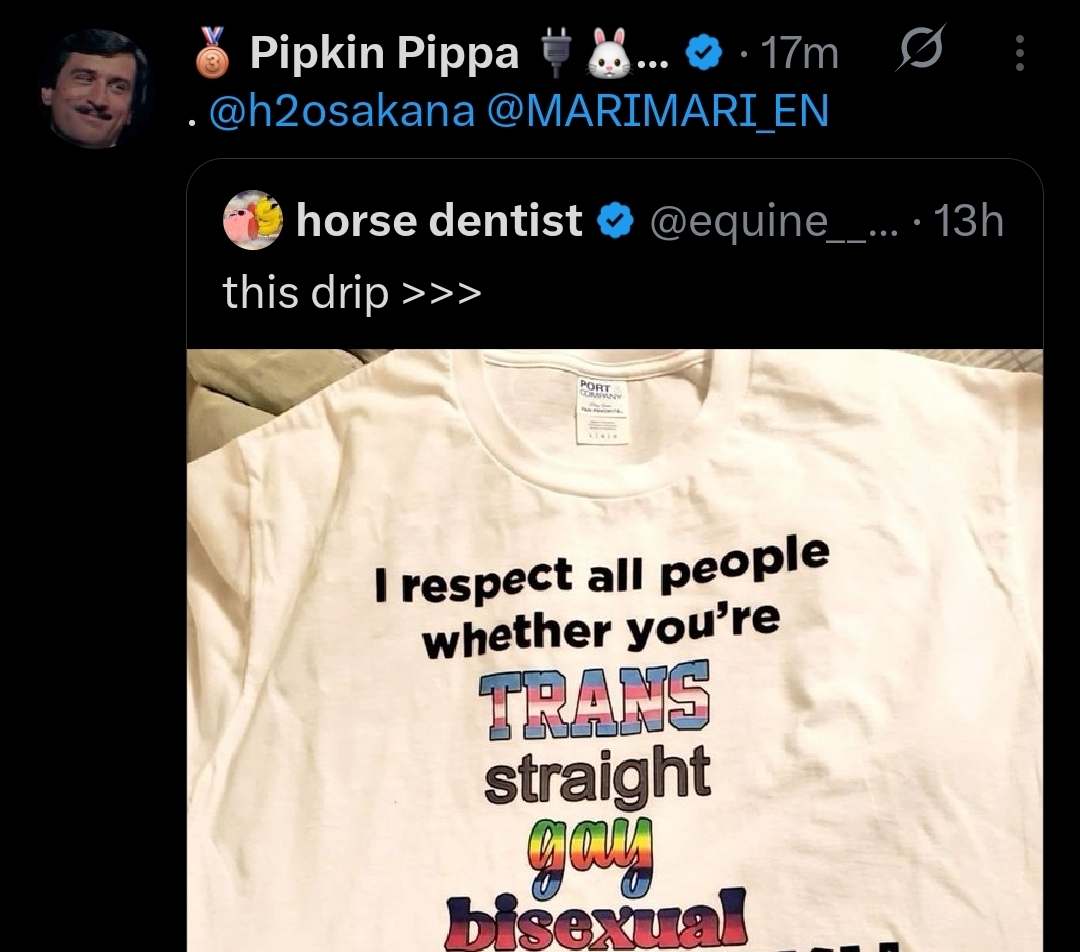Click the 13h quoted tweet timestamp
Viewport: 1080px width, 952px height.
click(x=968, y=221)
